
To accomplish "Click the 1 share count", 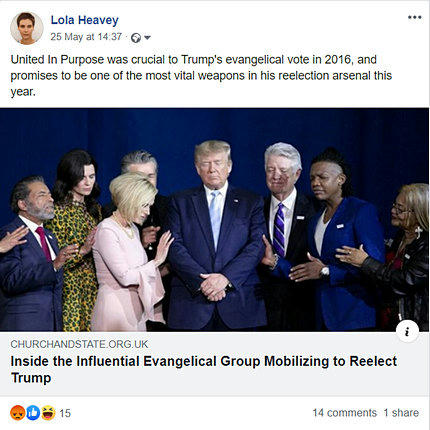I will coord(401,413).
